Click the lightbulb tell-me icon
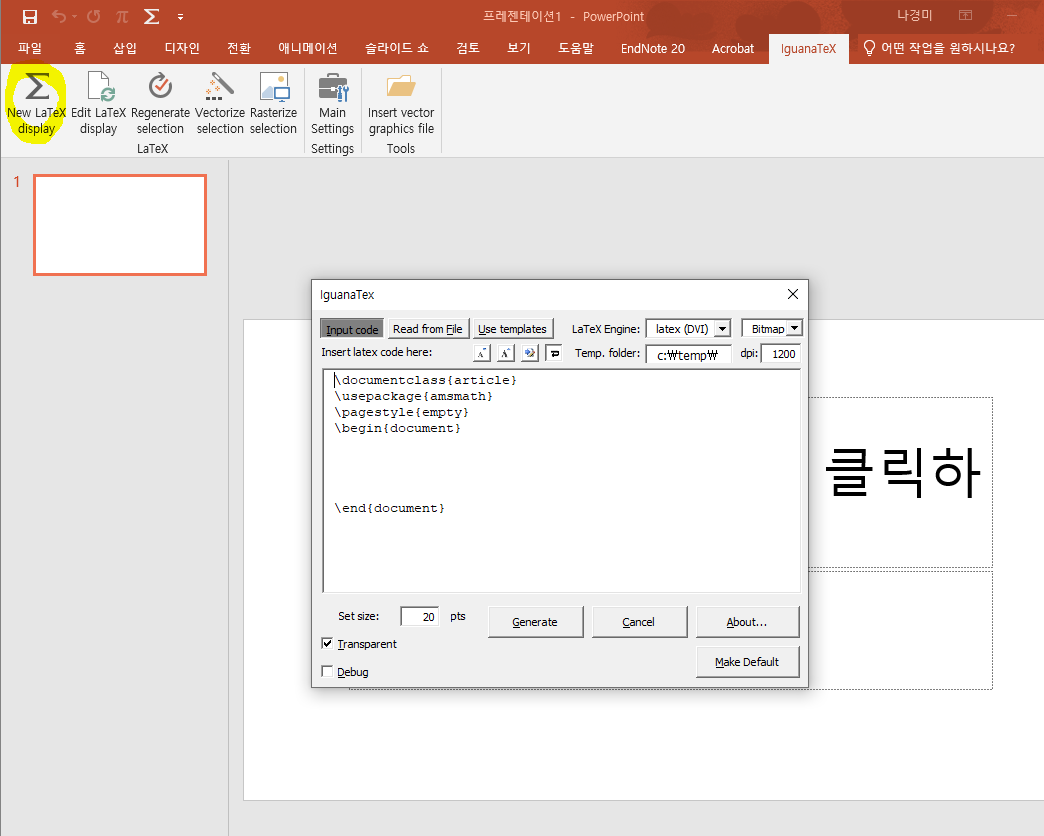This screenshot has width=1044, height=836. pyautogui.click(x=869, y=48)
